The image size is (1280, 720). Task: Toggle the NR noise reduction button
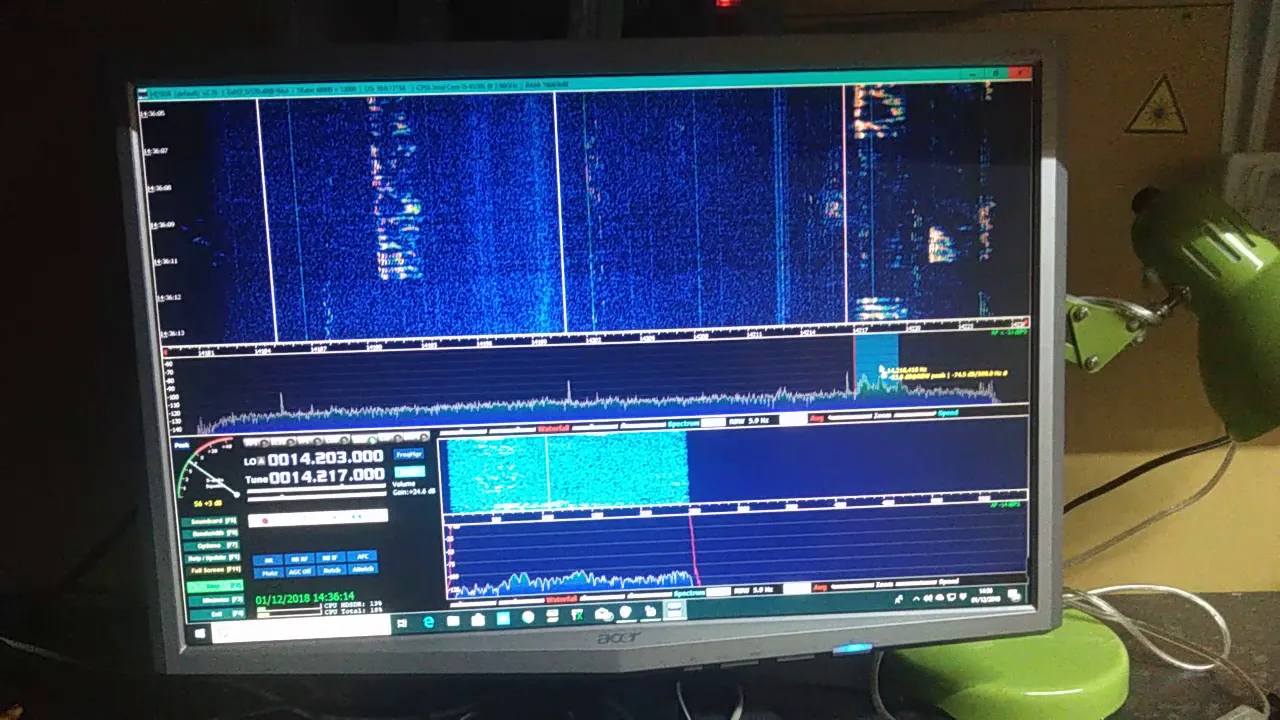point(268,560)
